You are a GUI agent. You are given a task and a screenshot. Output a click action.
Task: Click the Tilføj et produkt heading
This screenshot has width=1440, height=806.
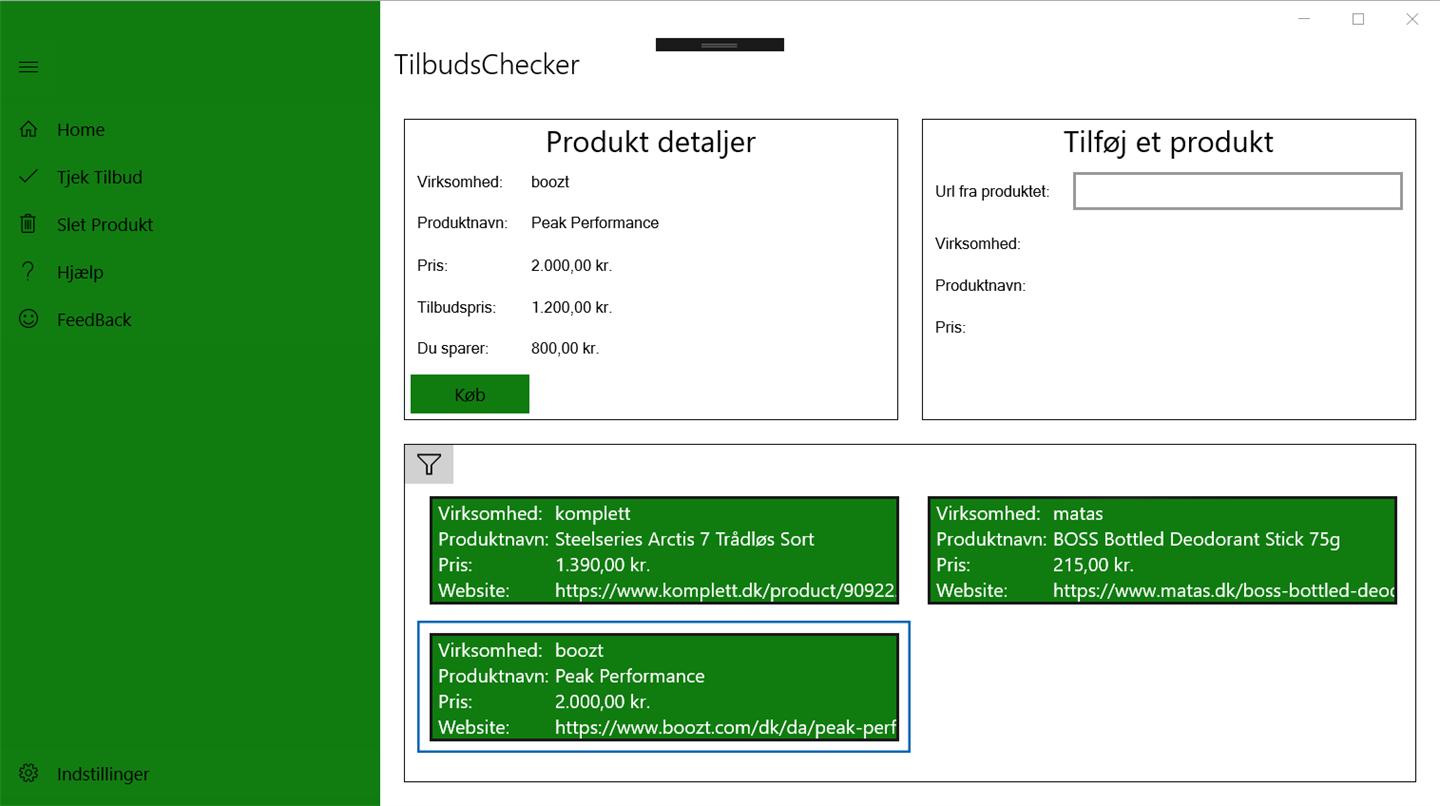click(1168, 142)
